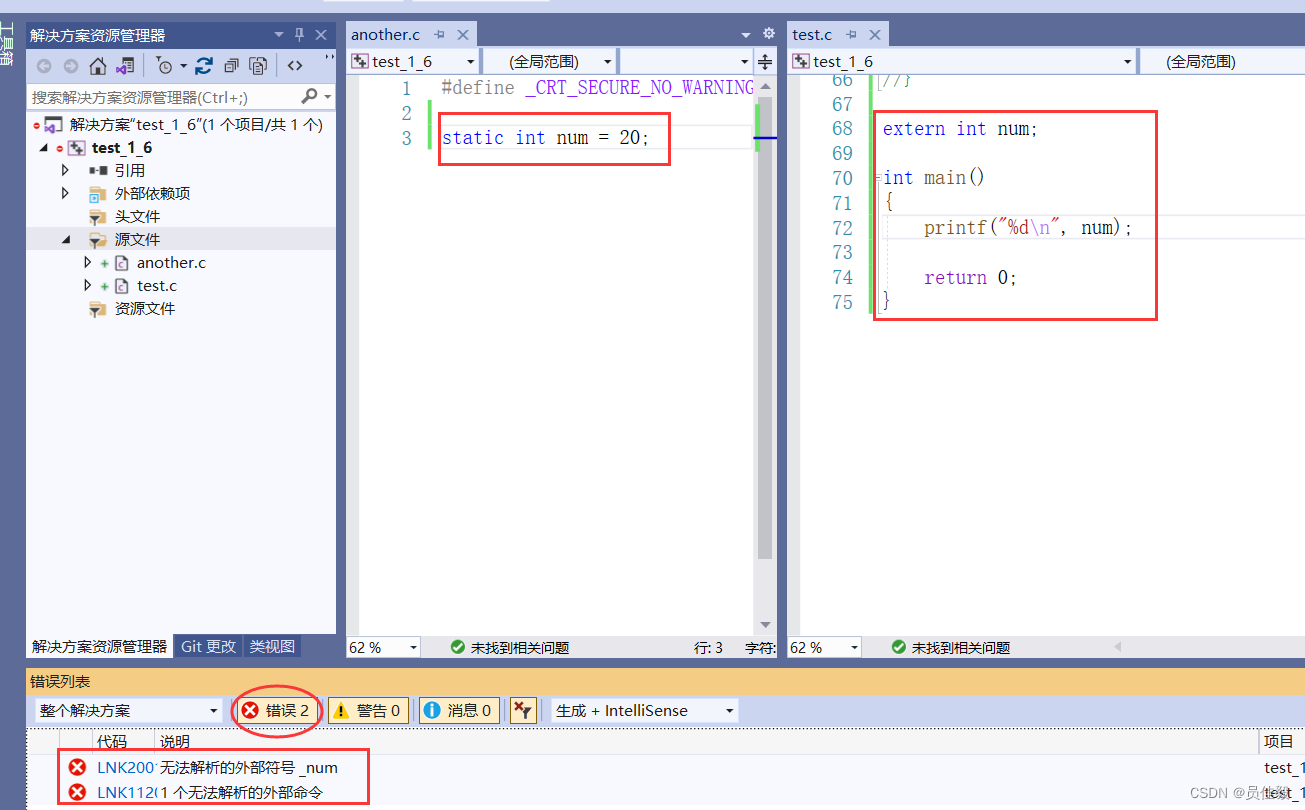1305x810 pixels.
Task: Click the Forward arrow in Solution Explorer toolbar
Action: pos(71,66)
